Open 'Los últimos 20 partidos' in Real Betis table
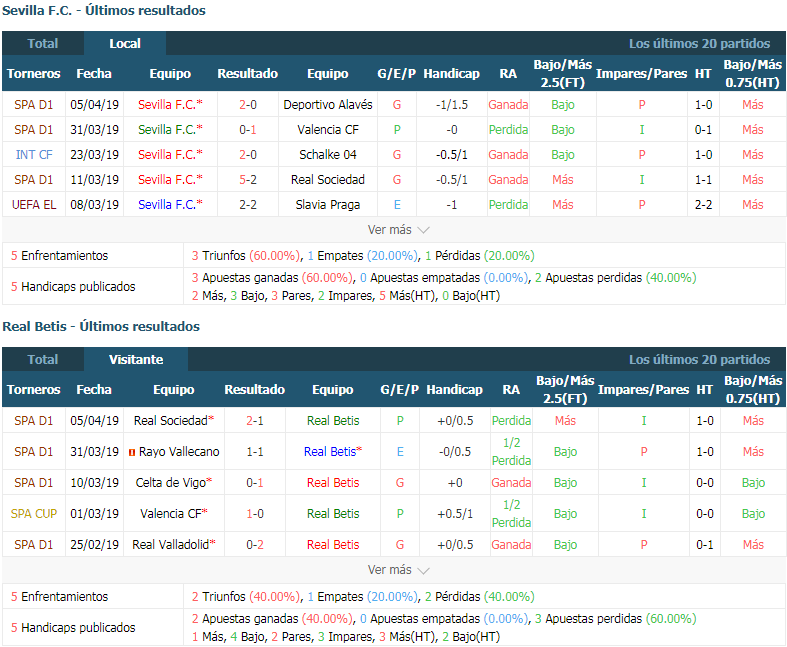Image resolution: width=787 pixels, height=647 pixels. click(699, 359)
